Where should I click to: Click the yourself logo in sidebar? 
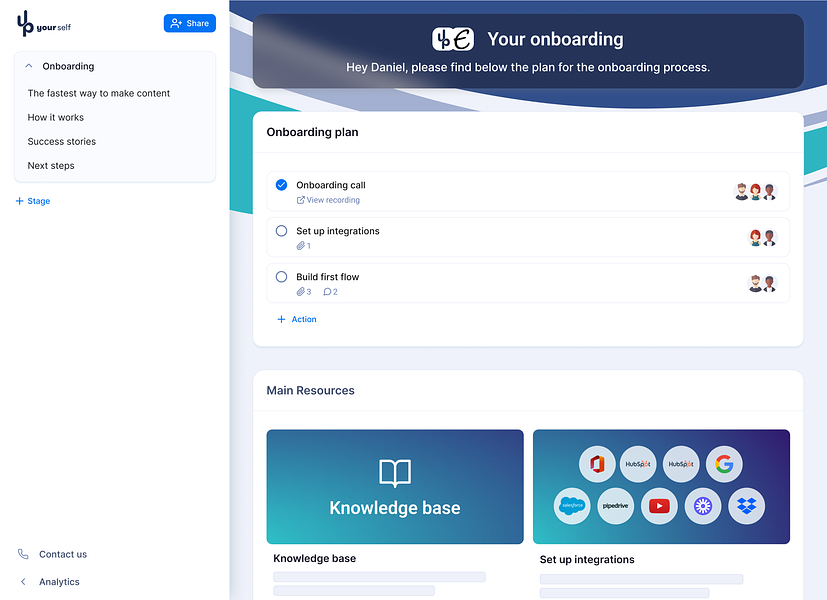tap(44, 24)
